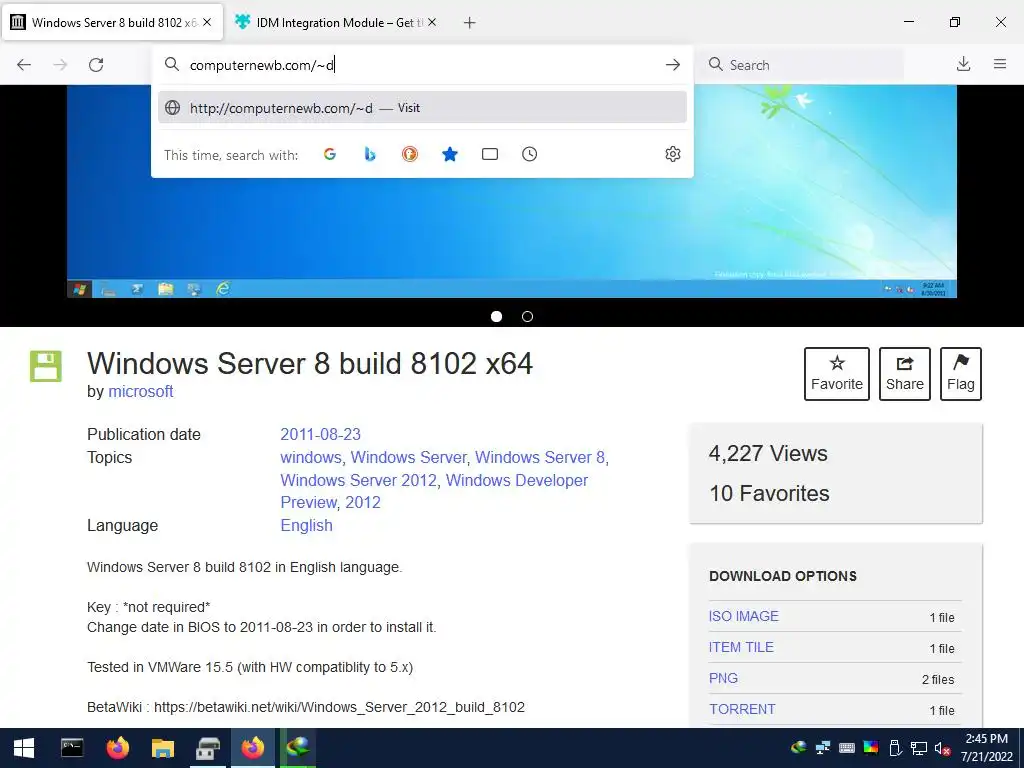Click the Share button
The height and width of the screenshot is (768, 1024).
coord(904,374)
